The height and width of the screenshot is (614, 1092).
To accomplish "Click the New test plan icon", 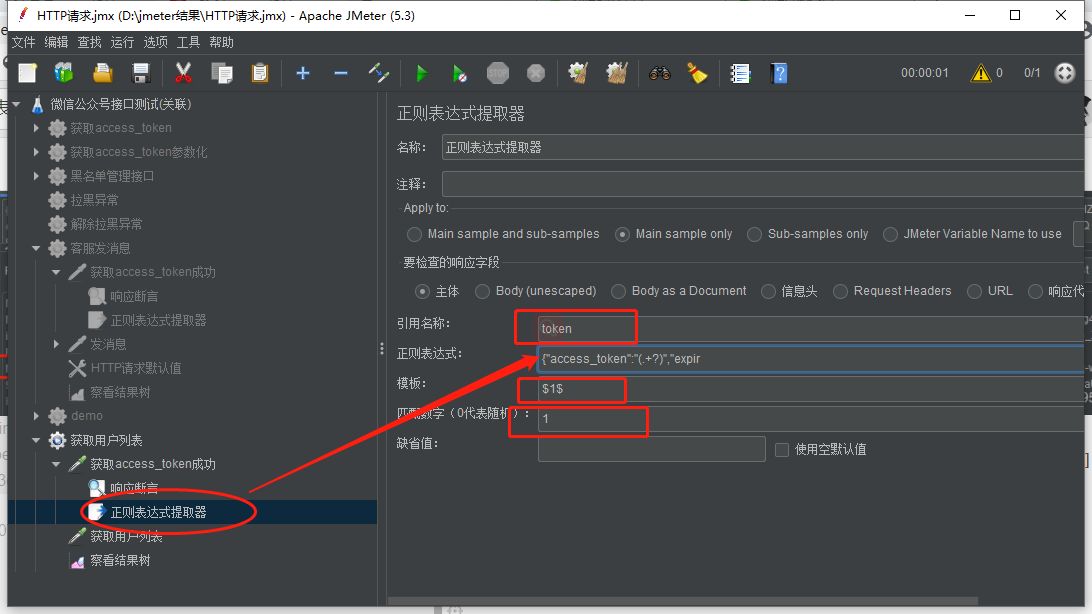I will point(27,73).
